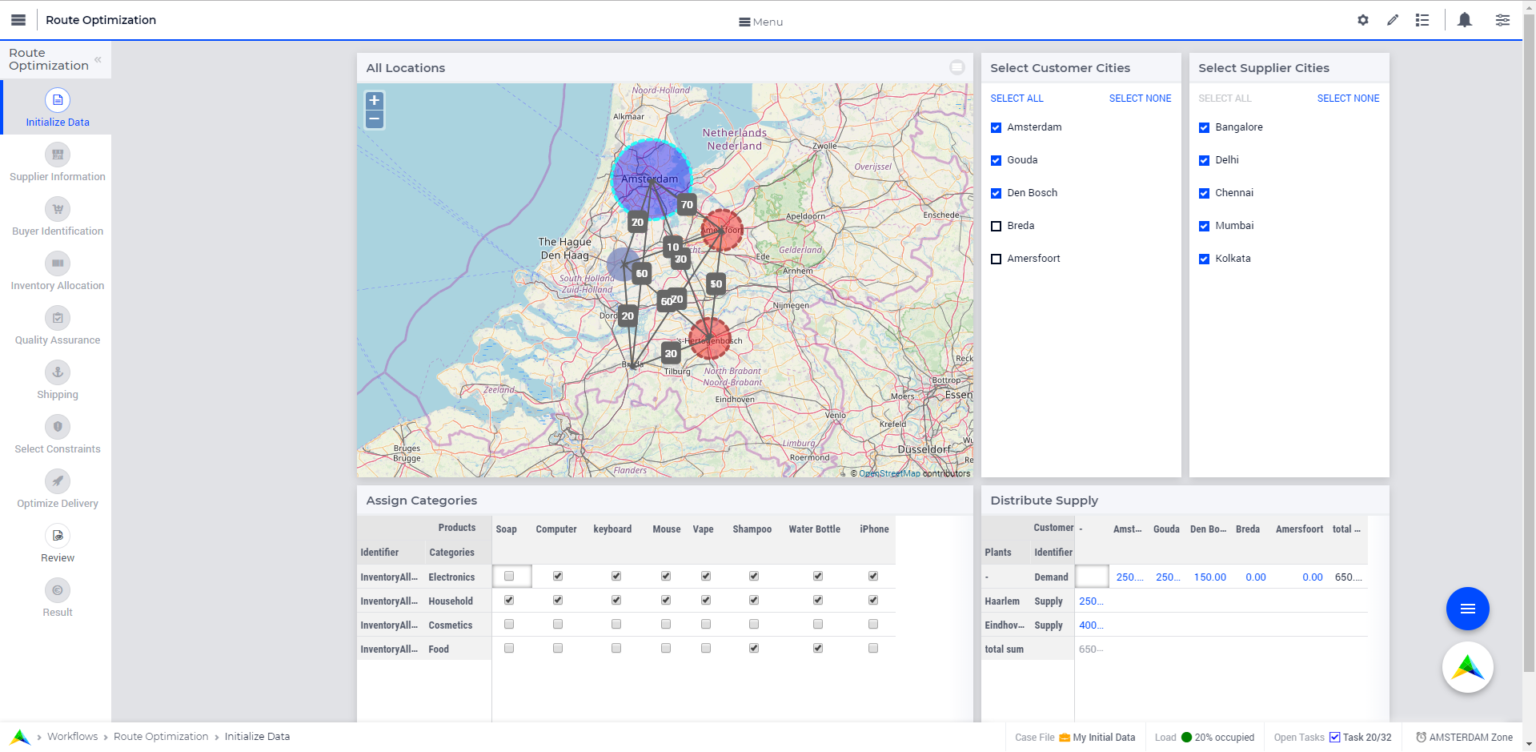Enable the Breda customer city checkbox
The width and height of the screenshot is (1536, 752).
pyautogui.click(x=996, y=226)
